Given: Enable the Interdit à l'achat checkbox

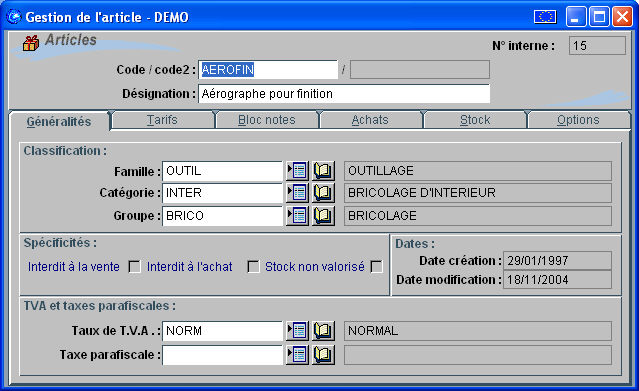Looking at the screenshot, I should (253, 267).
